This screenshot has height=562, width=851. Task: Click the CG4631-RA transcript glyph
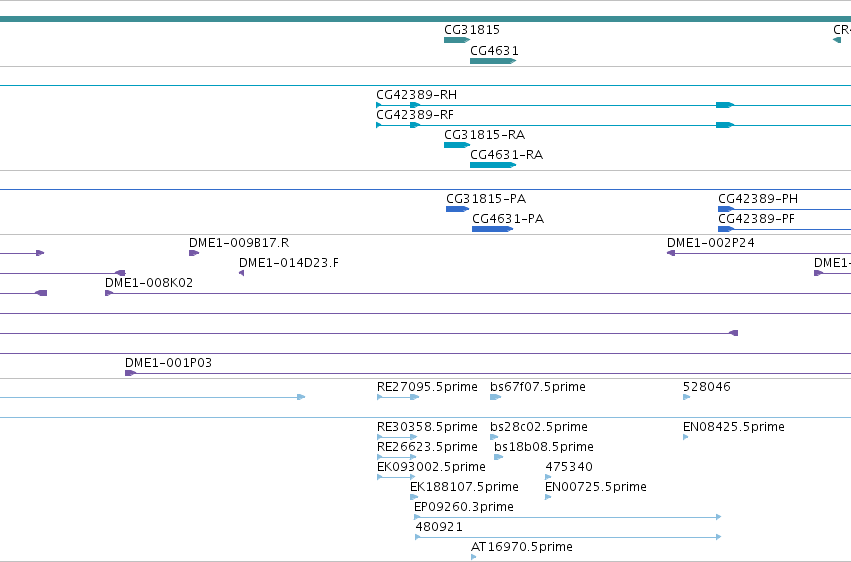493,165
